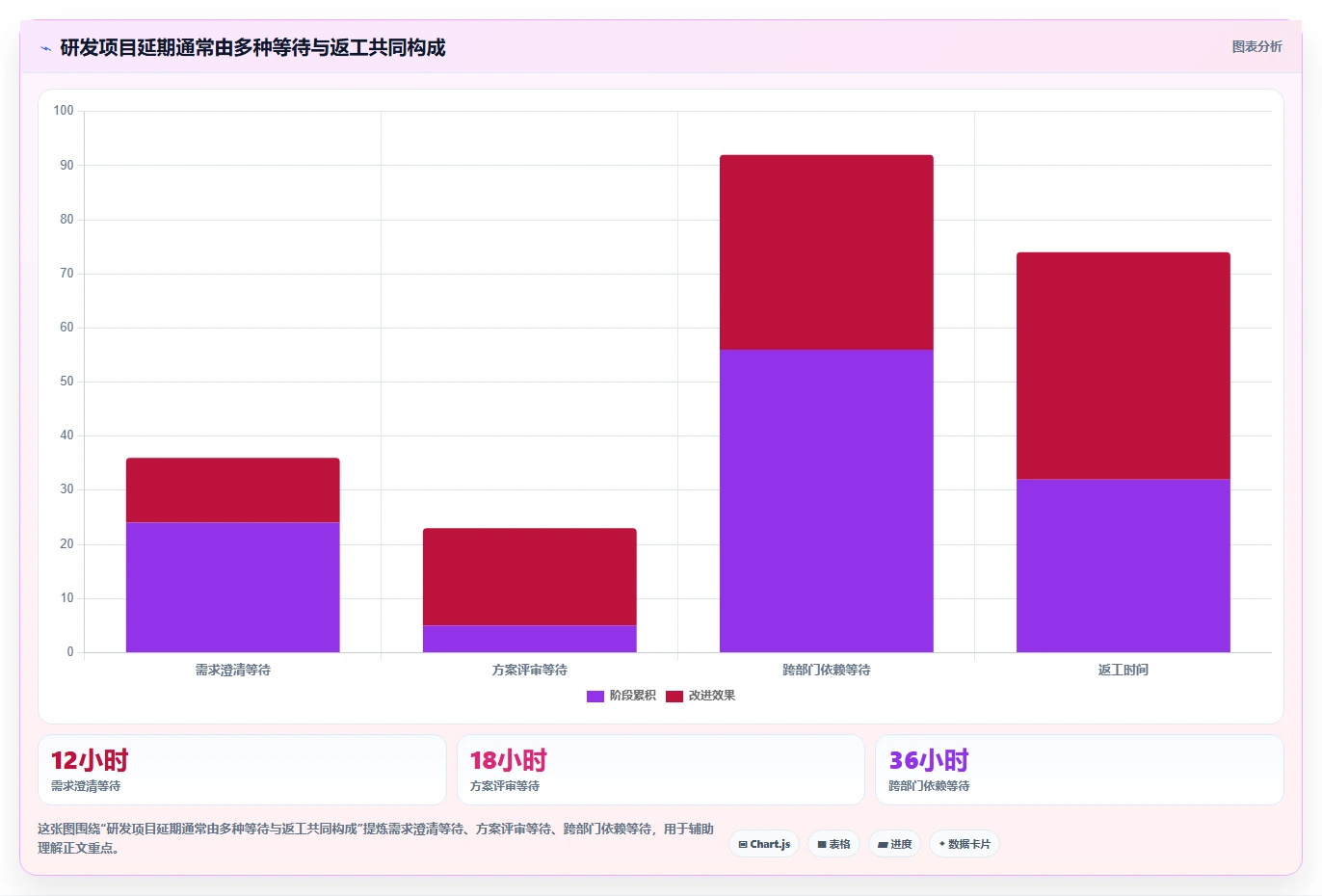The height and width of the screenshot is (896, 1322).
Task: Click the icon inside the Chart.js chip
Action: pyautogui.click(x=743, y=844)
